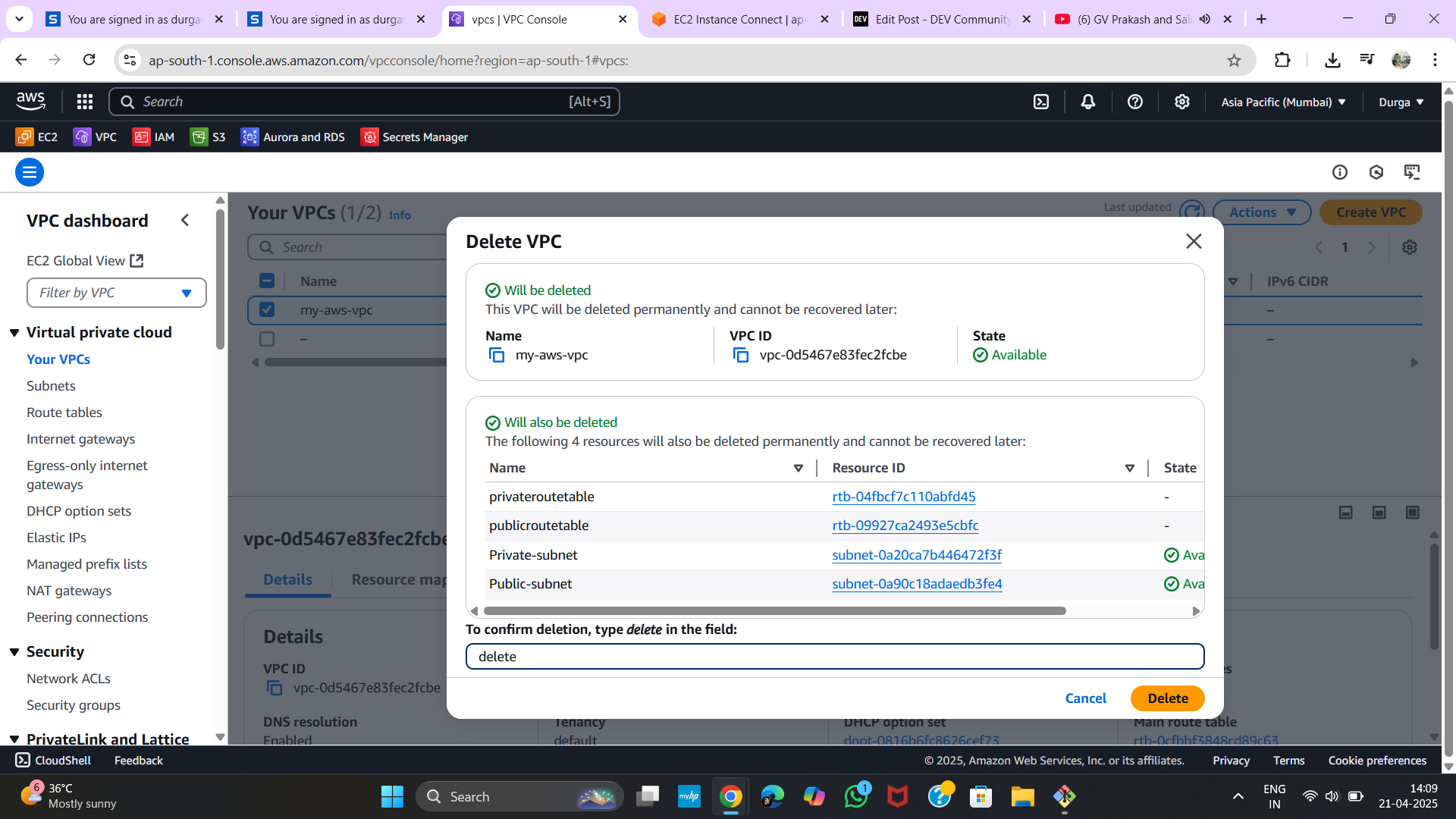Switch to the Details tab
Screen dimensions: 1456x819
click(287, 579)
